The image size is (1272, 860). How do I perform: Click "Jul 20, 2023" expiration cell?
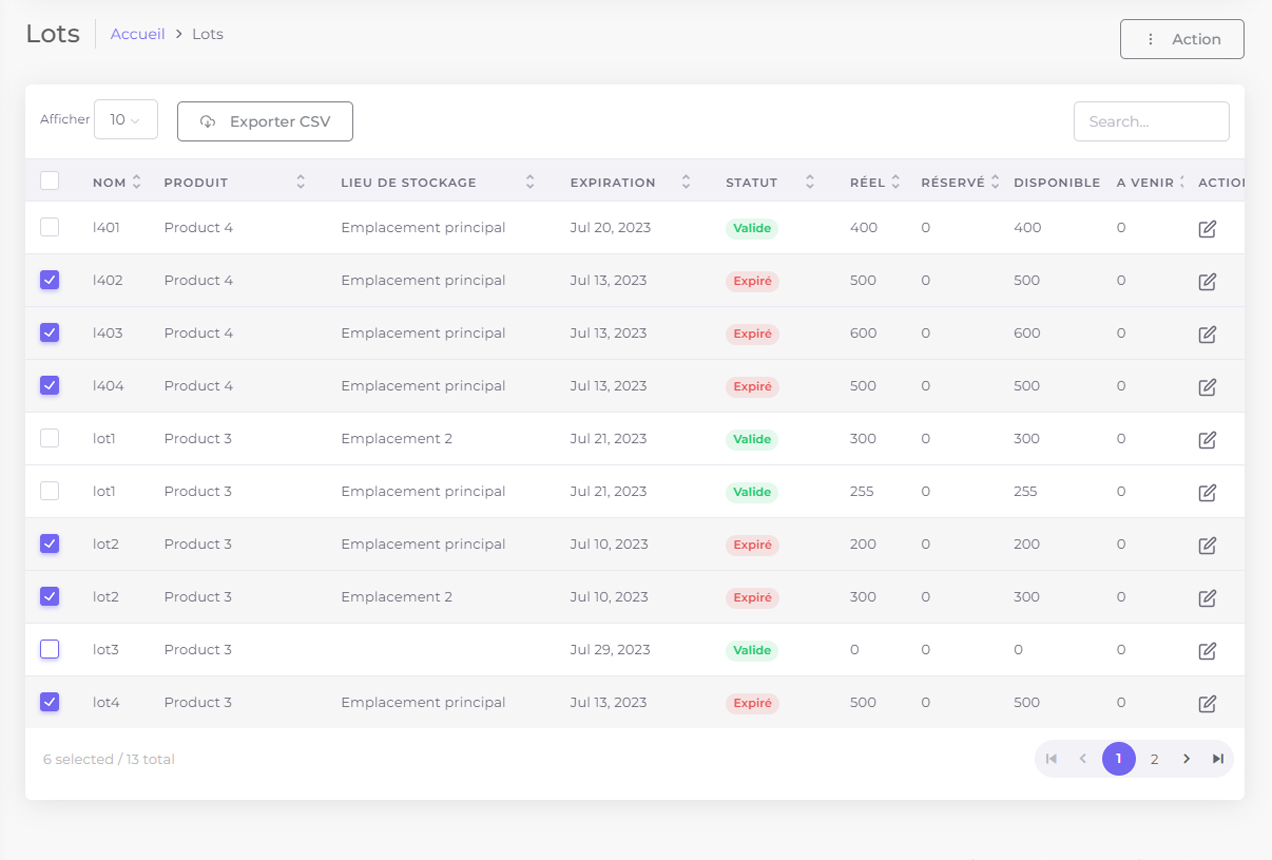click(x=610, y=228)
